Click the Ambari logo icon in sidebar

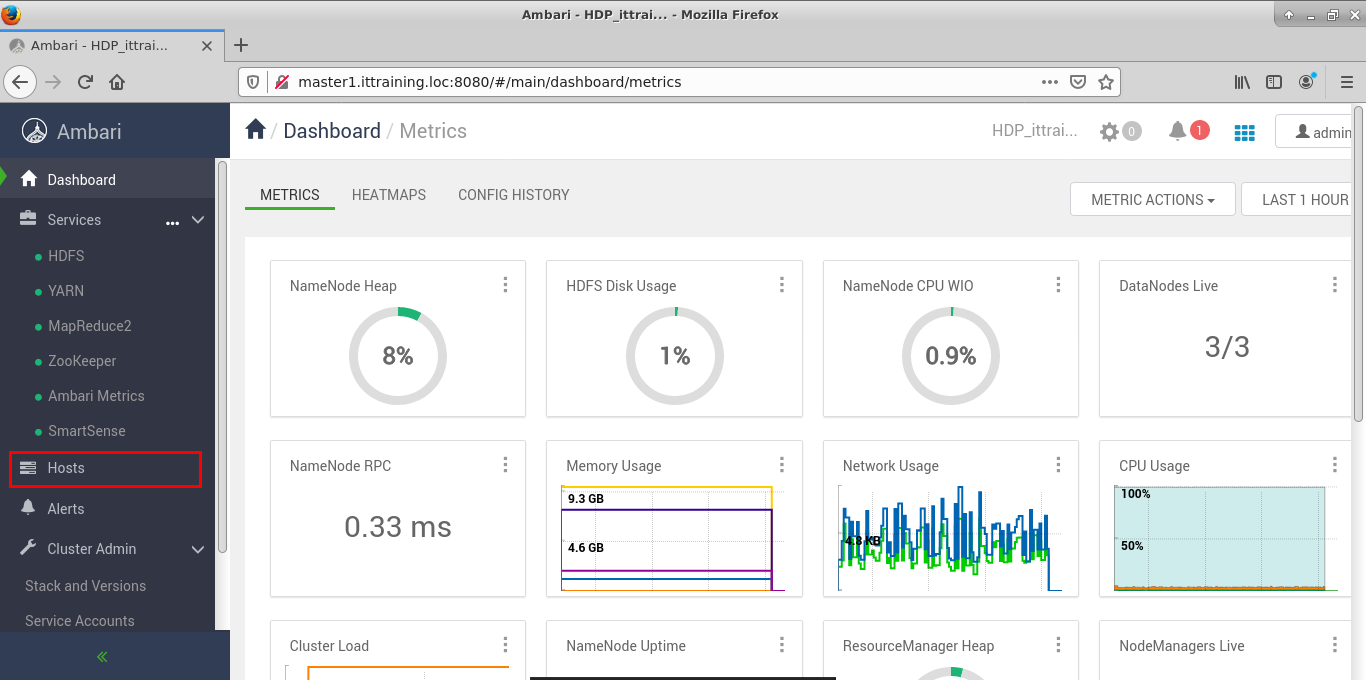(x=35, y=131)
